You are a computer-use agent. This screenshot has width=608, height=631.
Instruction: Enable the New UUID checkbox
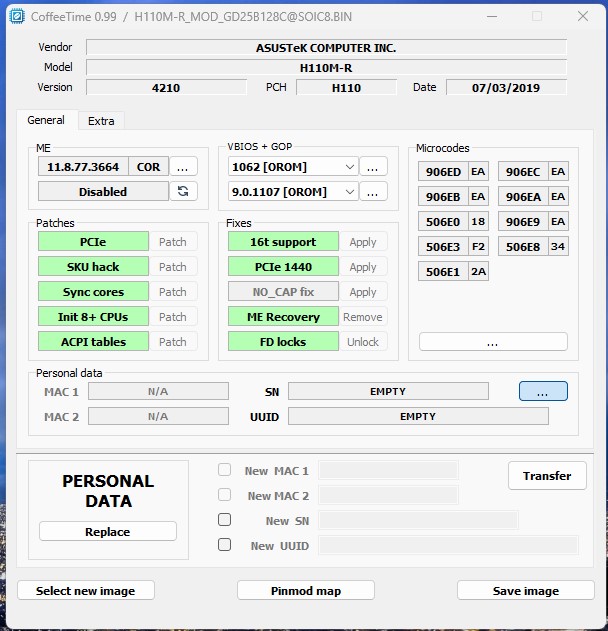(x=225, y=545)
